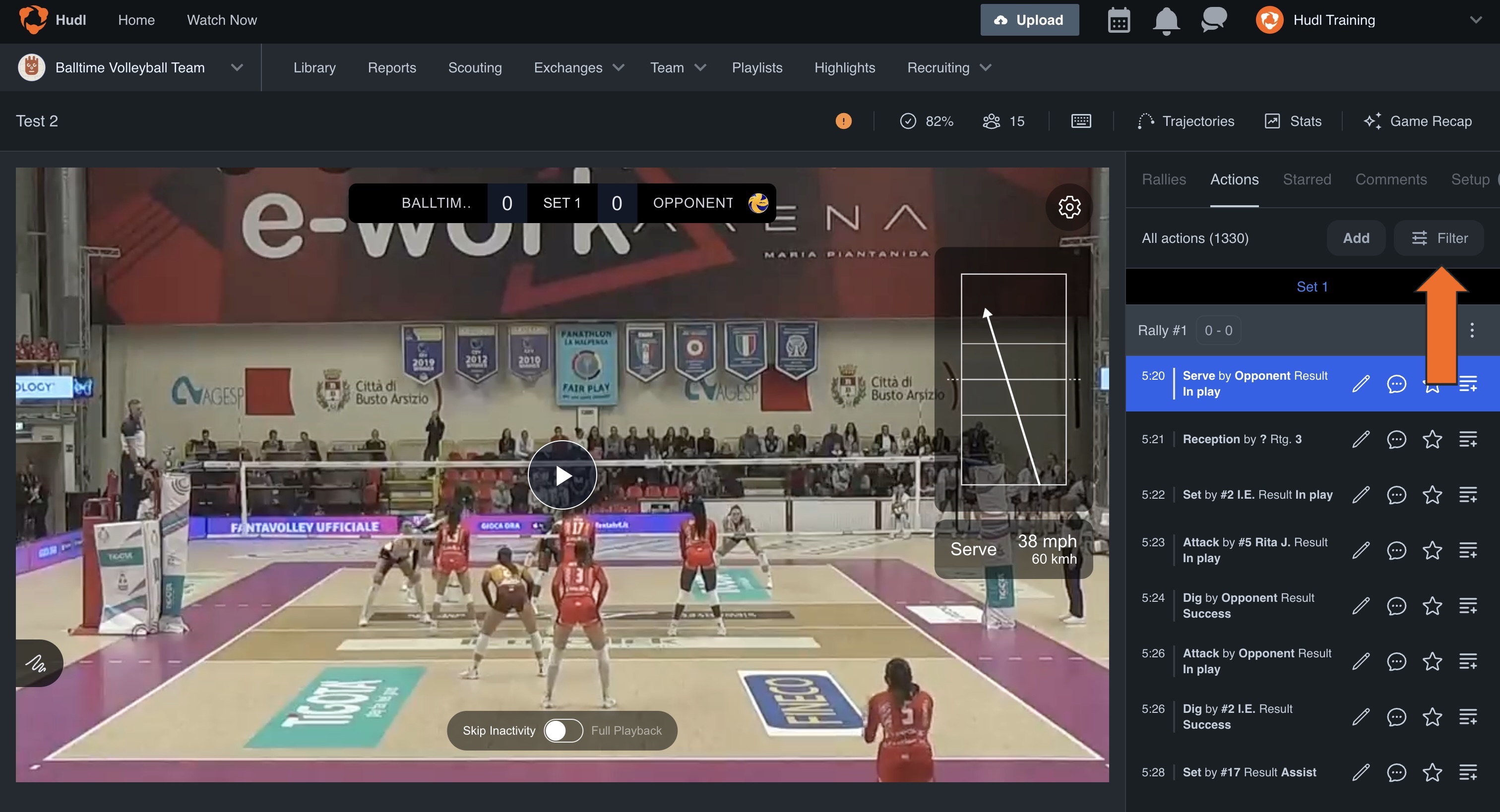Switch to the Comments tab
The image size is (1500, 812).
[1390, 179]
